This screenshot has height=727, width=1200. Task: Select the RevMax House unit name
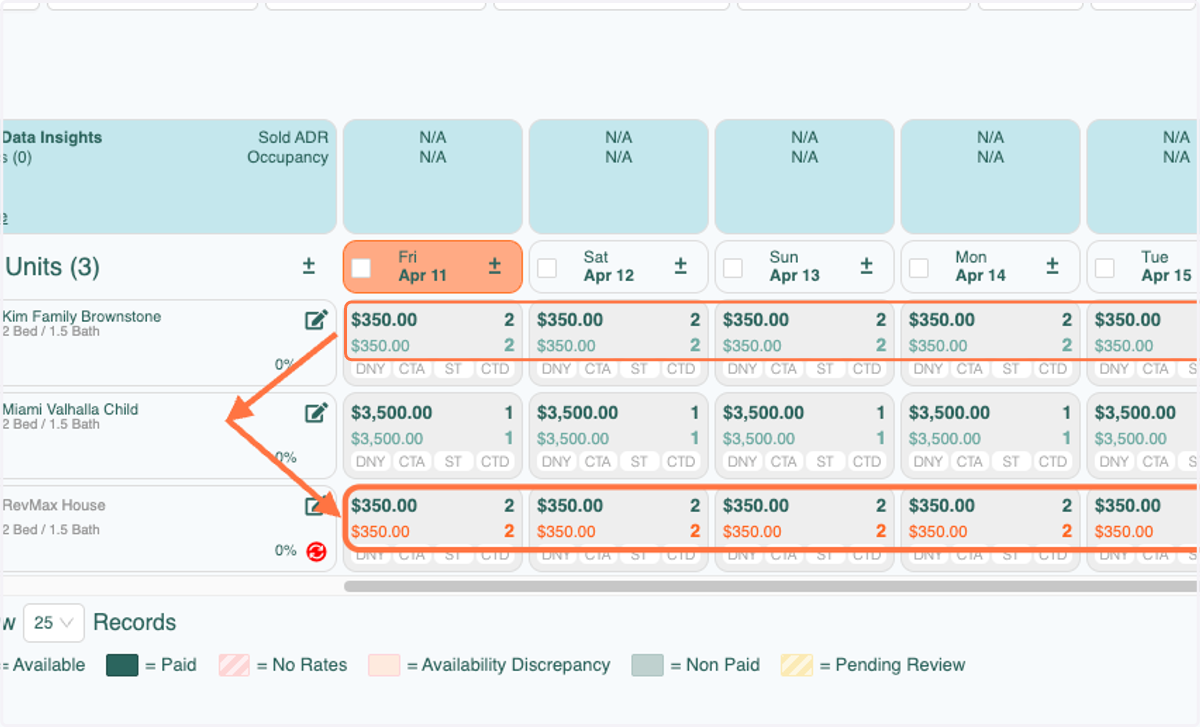(54, 505)
